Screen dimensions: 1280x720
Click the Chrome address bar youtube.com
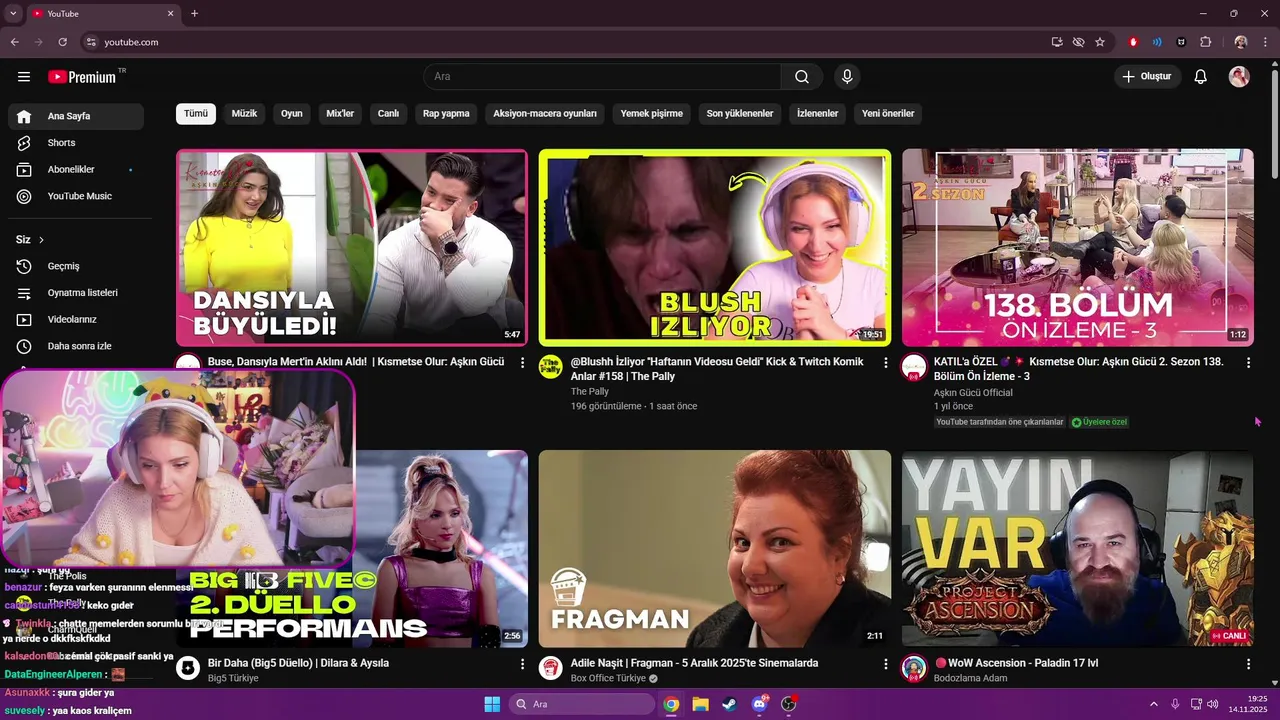coord(560,42)
